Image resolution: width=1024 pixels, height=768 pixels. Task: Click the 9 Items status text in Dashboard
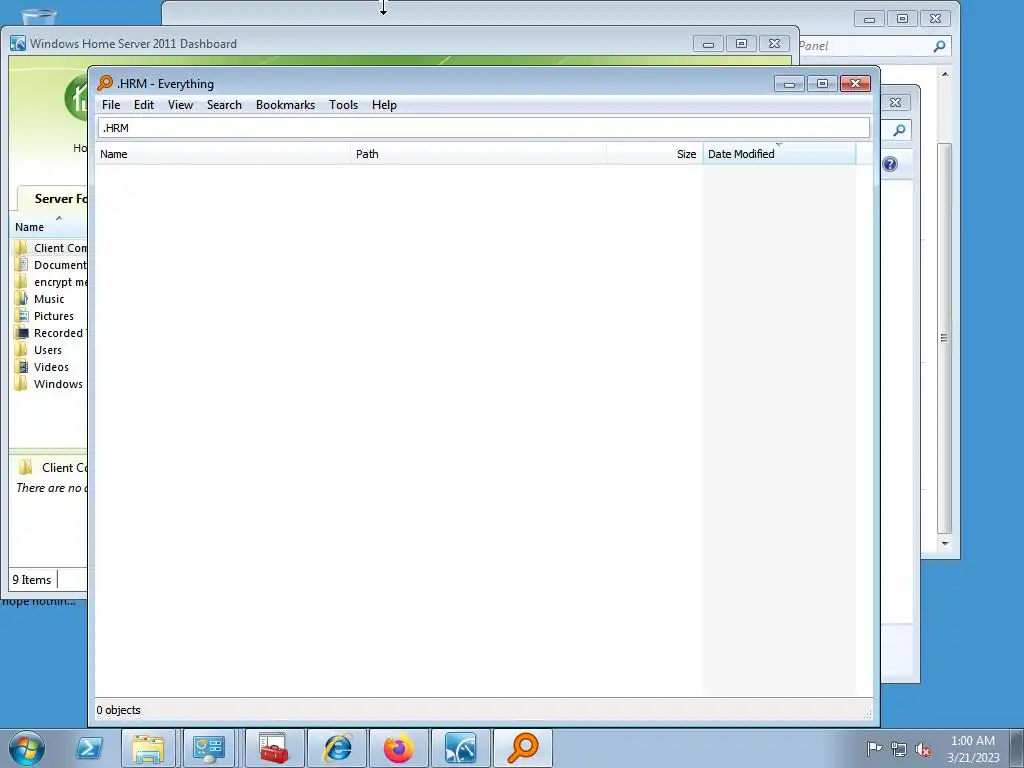(31, 580)
